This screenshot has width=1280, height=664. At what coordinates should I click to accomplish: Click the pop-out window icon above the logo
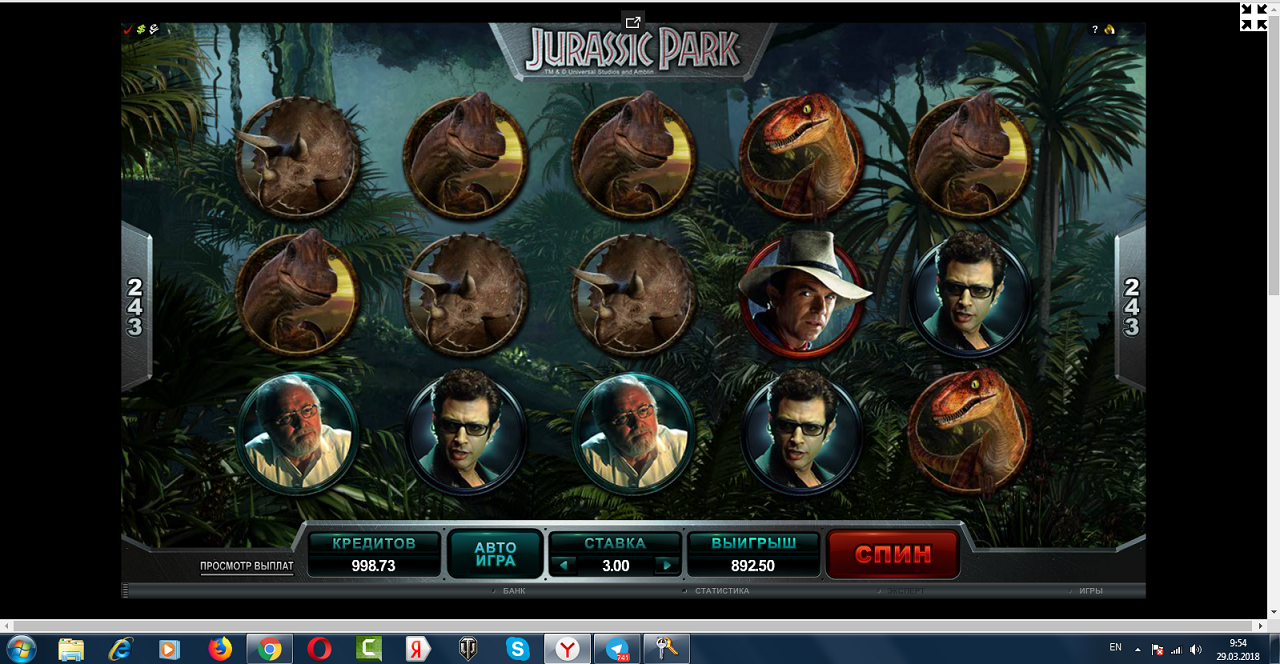point(632,22)
